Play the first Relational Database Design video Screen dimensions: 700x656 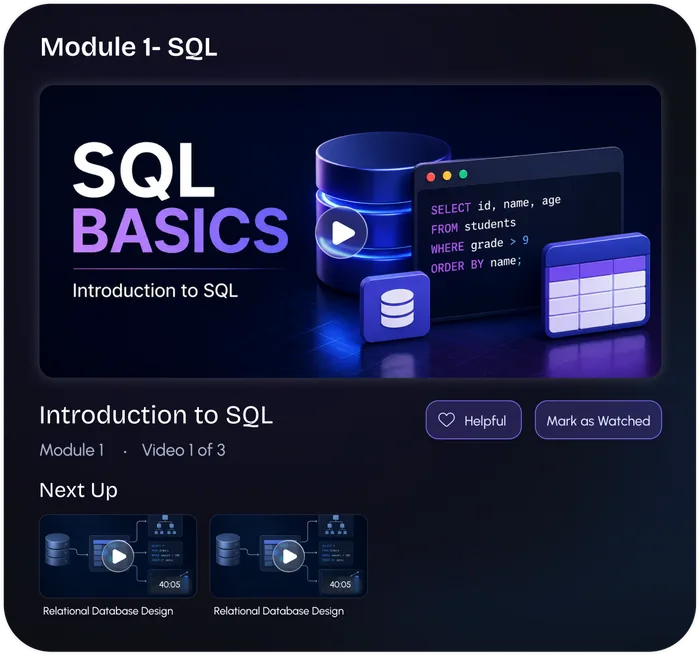coord(118,556)
